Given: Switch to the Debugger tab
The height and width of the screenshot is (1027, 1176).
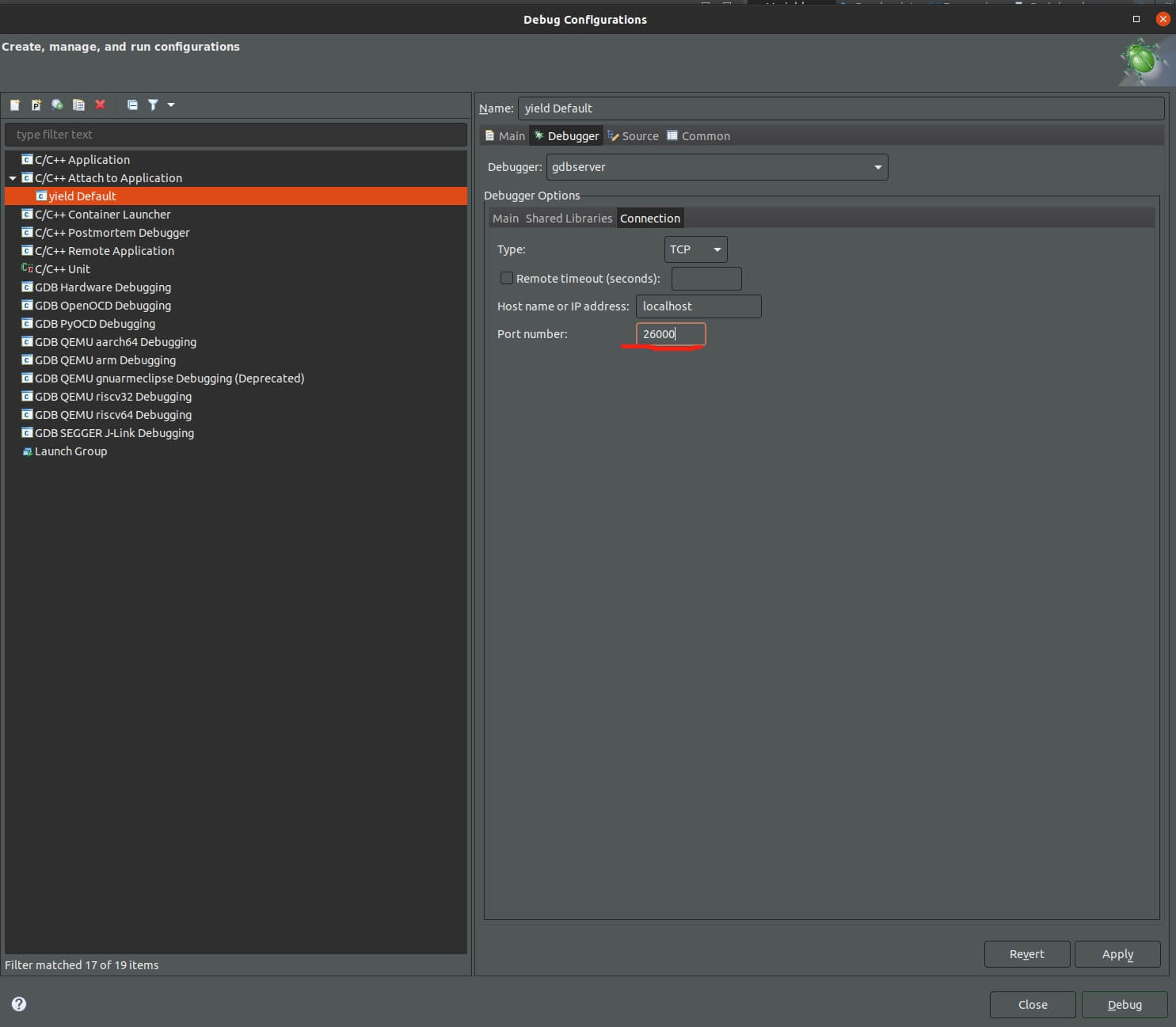Looking at the screenshot, I should click(x=566, y=136).
